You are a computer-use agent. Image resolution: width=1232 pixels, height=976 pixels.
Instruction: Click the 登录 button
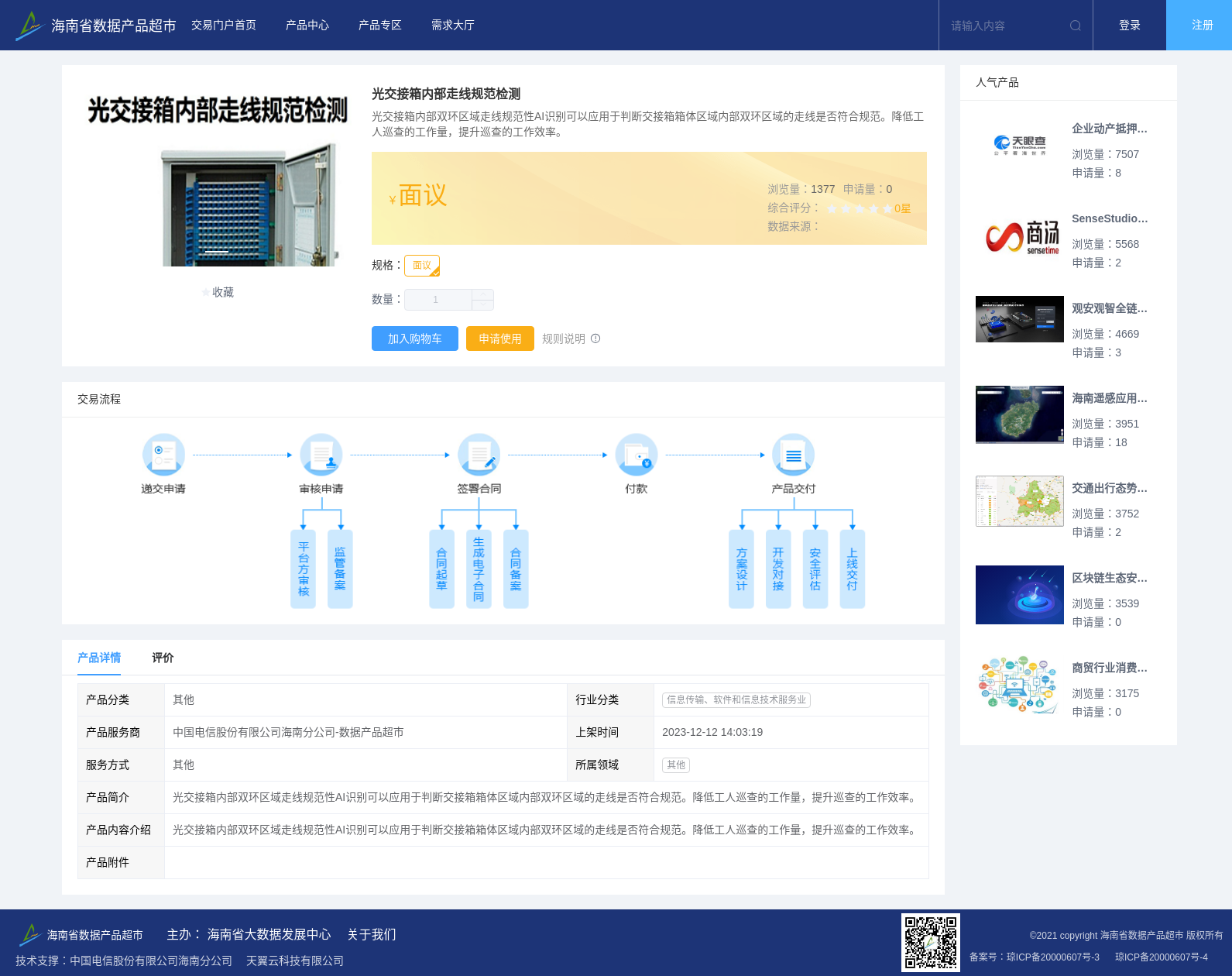pos(1130,26)
